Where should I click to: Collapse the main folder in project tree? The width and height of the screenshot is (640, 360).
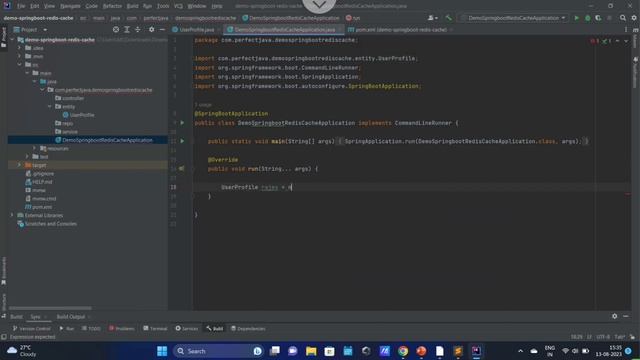tap(27, 73)
